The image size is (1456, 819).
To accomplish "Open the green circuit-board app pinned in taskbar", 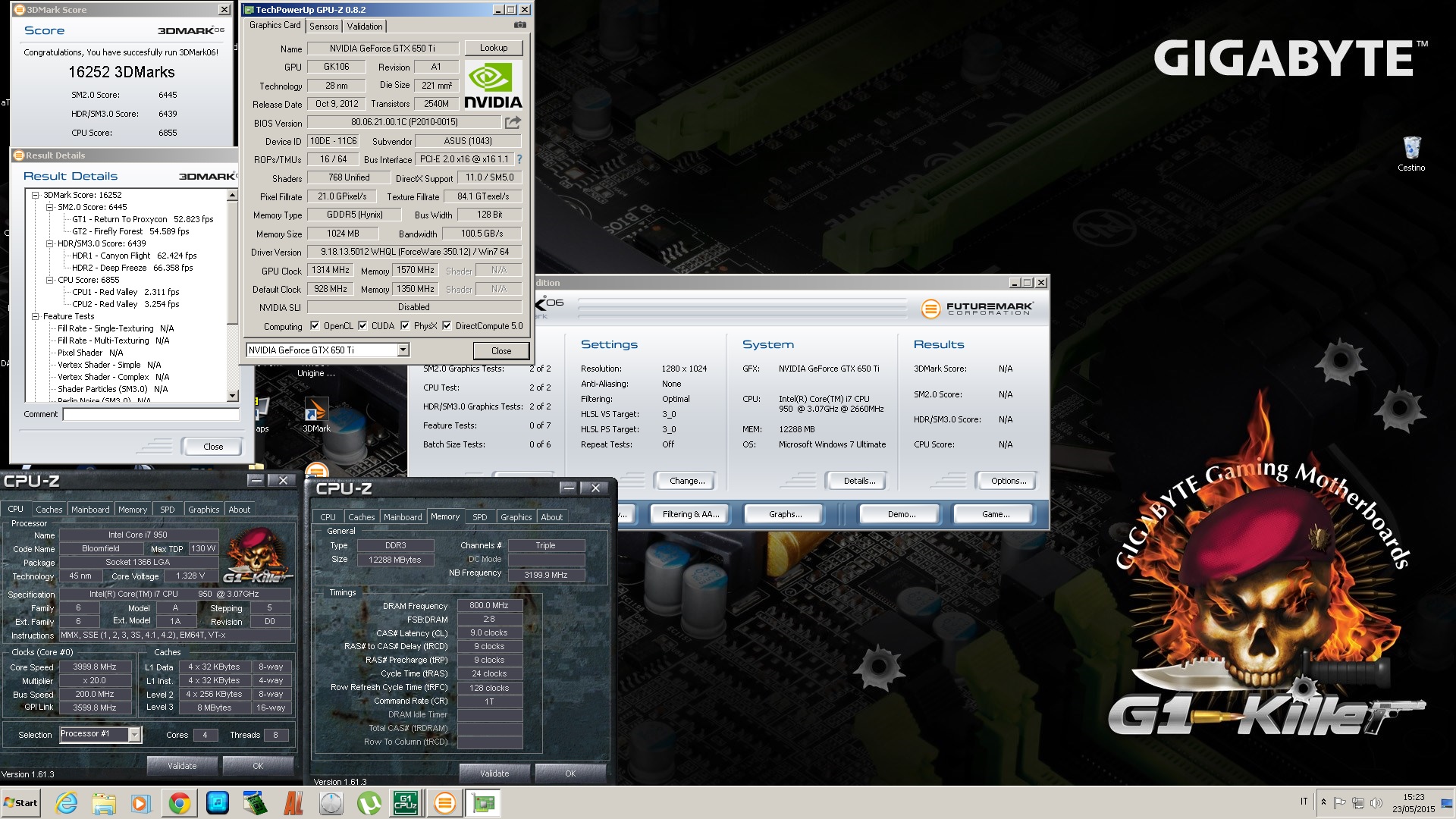I will 256,803.
